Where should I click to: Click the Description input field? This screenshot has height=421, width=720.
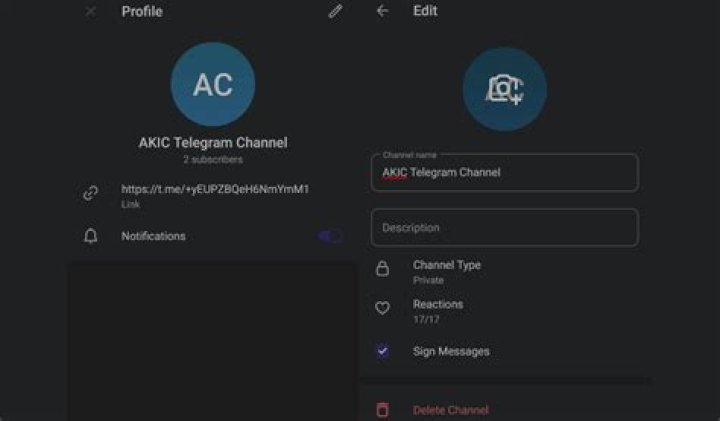tap(504, 227)
